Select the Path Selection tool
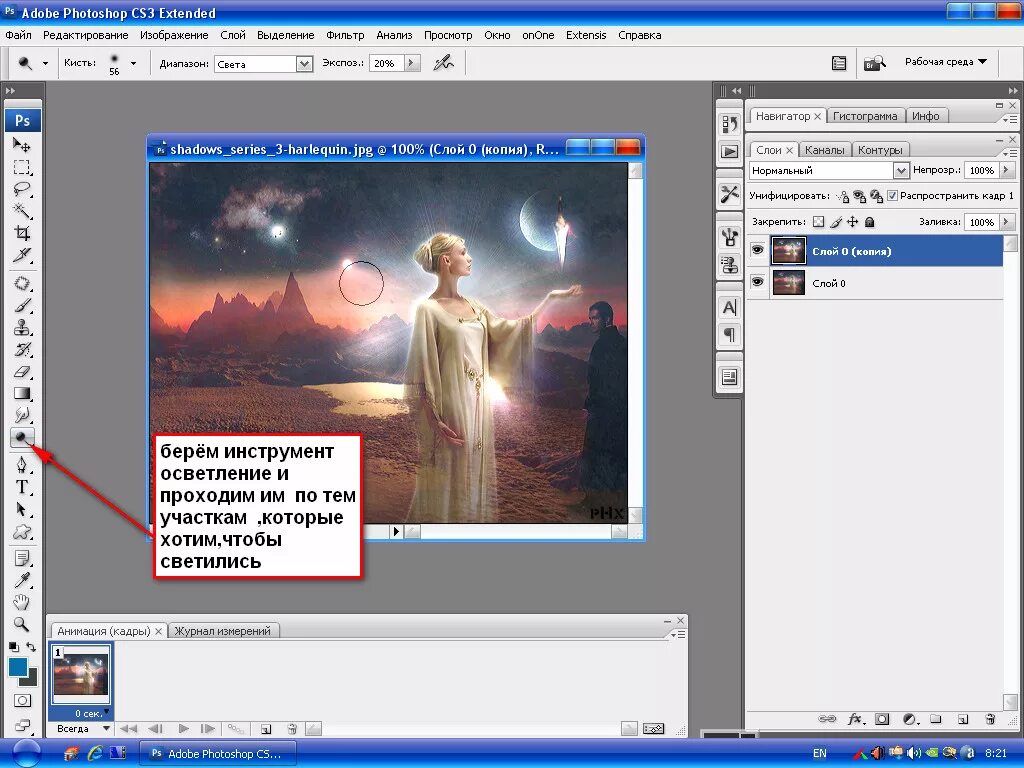This screenshot has width=1024, height=768. (x=22, y=509)
